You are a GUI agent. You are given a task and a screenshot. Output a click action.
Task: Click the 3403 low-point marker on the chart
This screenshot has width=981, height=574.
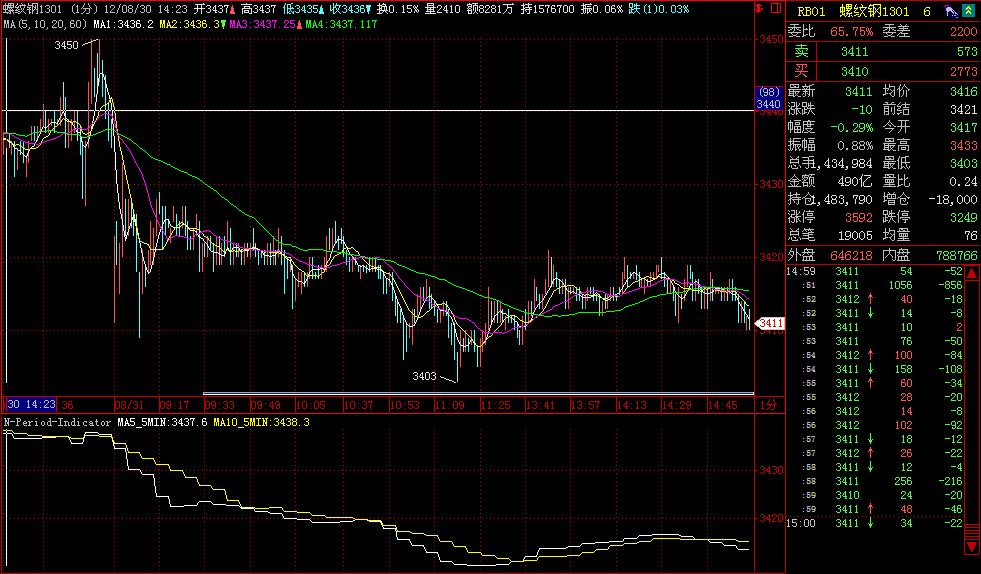[x=425, y=376]
